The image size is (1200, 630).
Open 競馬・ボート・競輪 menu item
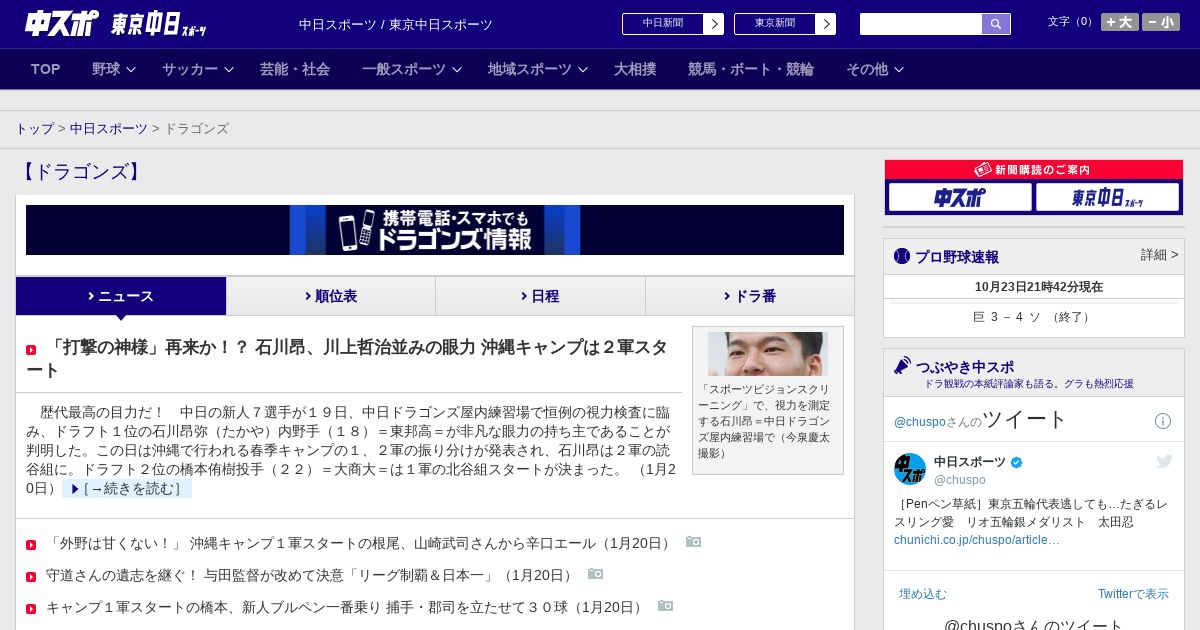pos(751,69)
